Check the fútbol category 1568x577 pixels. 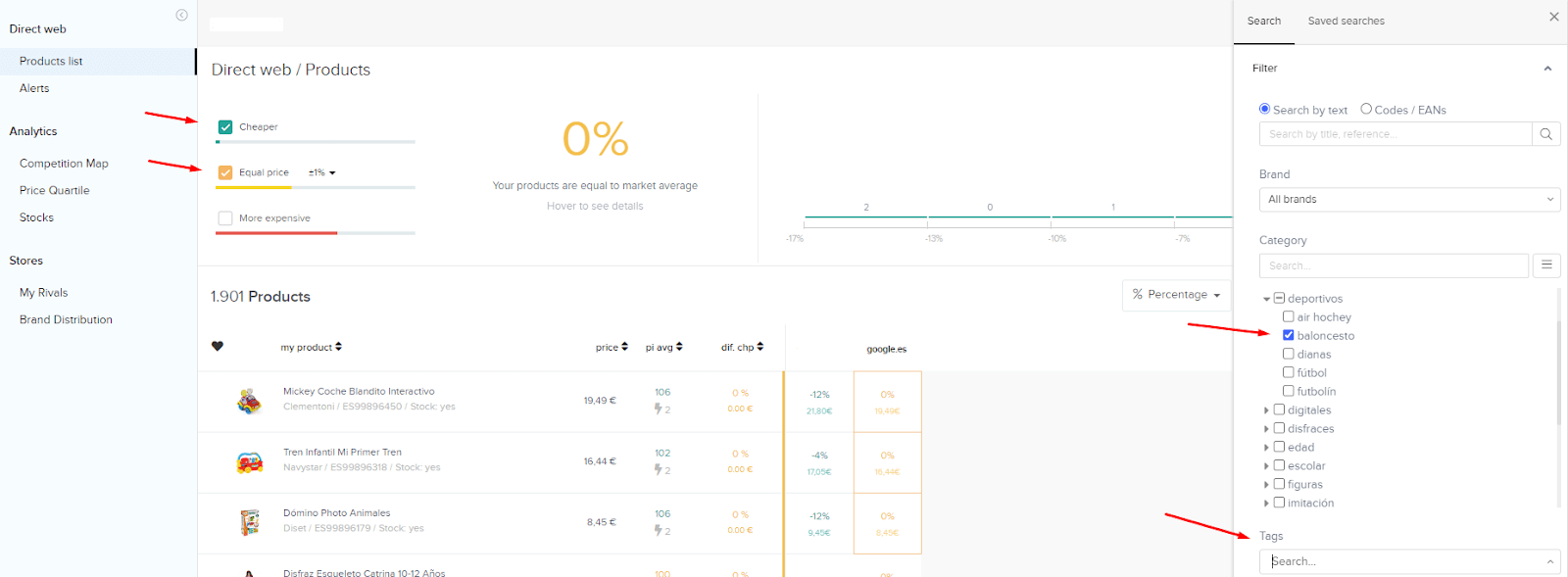click(x=1288, y=372)
